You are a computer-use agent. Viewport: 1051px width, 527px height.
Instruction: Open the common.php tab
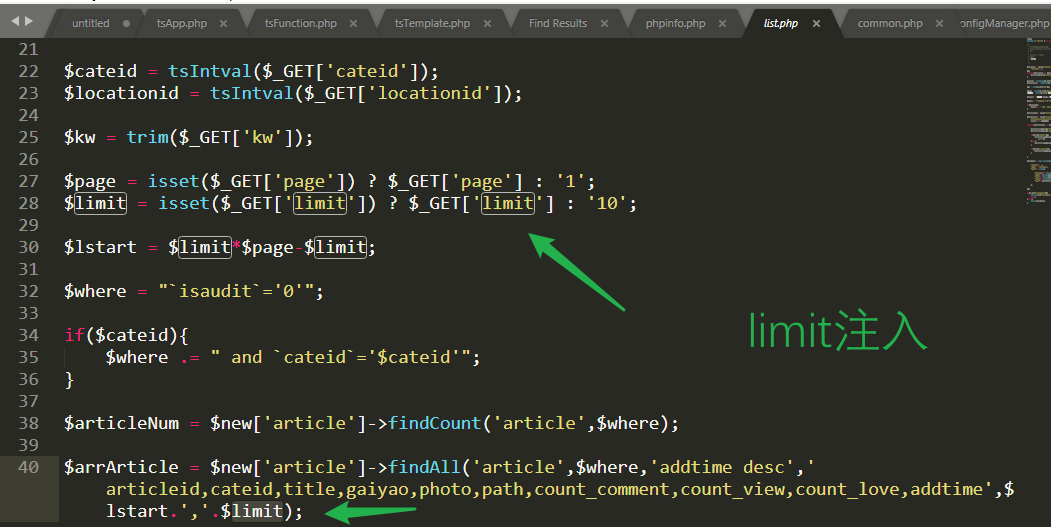[890, 23]
